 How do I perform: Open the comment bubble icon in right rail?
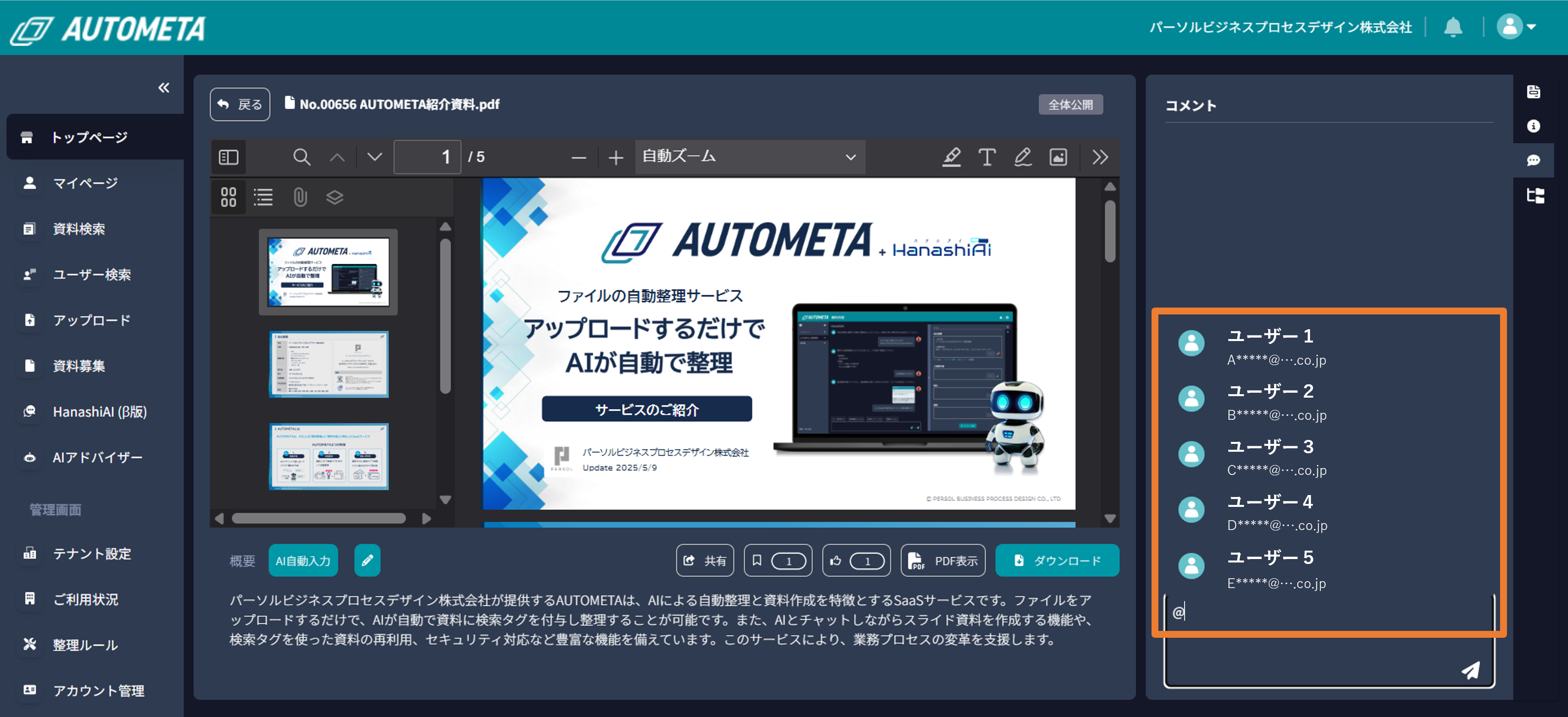[x=1533, y=161]
